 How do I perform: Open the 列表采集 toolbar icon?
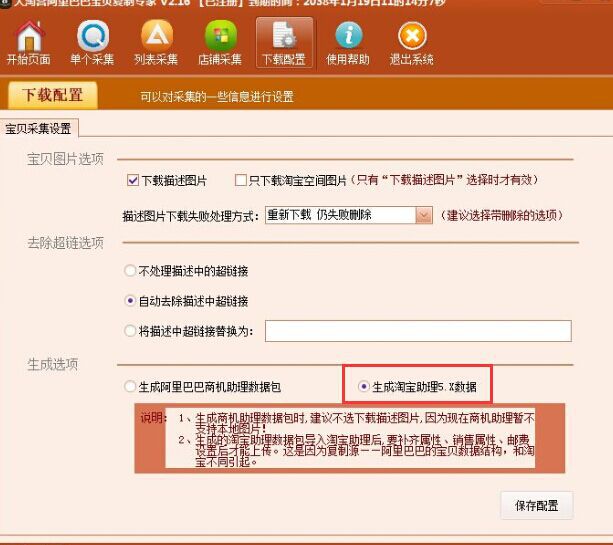click(x=156, y=43)
